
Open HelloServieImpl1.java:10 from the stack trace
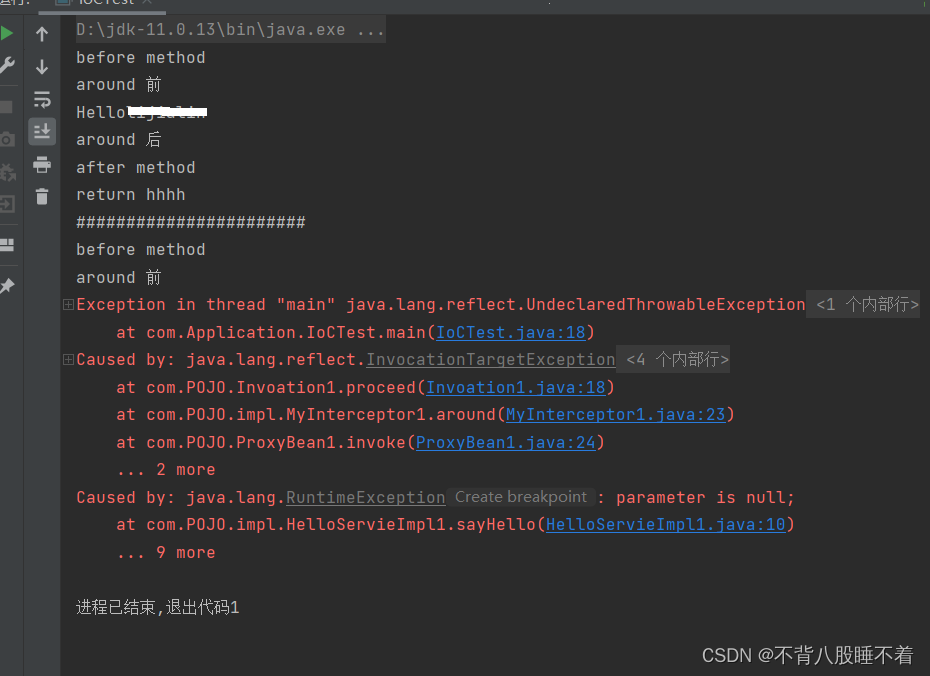tap(665, 524)
